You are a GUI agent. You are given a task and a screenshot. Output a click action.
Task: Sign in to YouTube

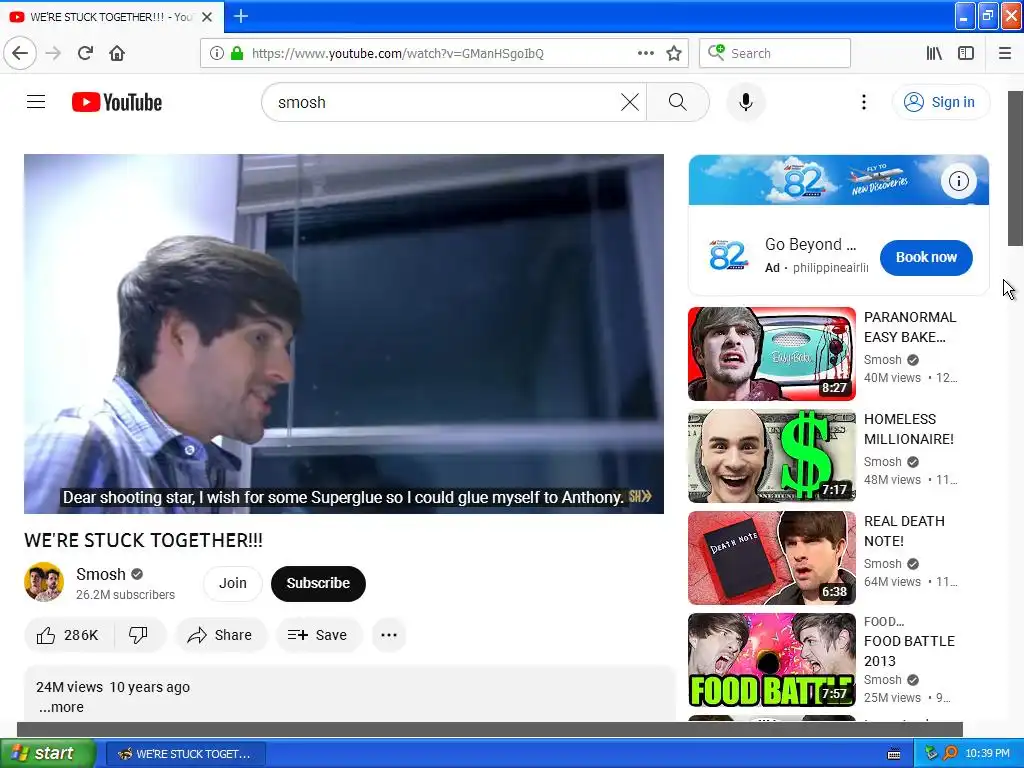pos(941,102)
